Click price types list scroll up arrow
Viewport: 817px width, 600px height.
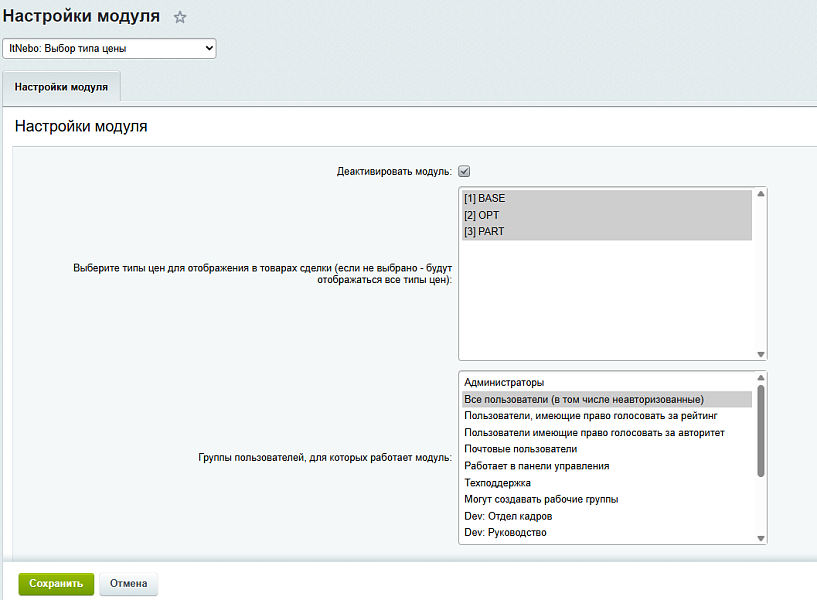pos(761,194)
